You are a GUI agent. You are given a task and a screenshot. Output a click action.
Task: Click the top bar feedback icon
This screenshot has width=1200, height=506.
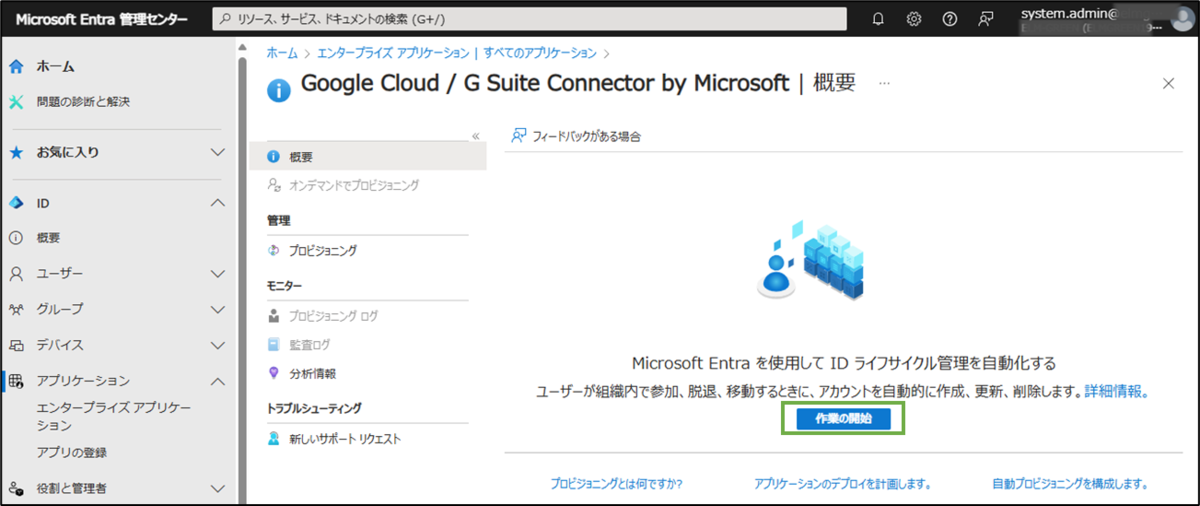[985, 19]
